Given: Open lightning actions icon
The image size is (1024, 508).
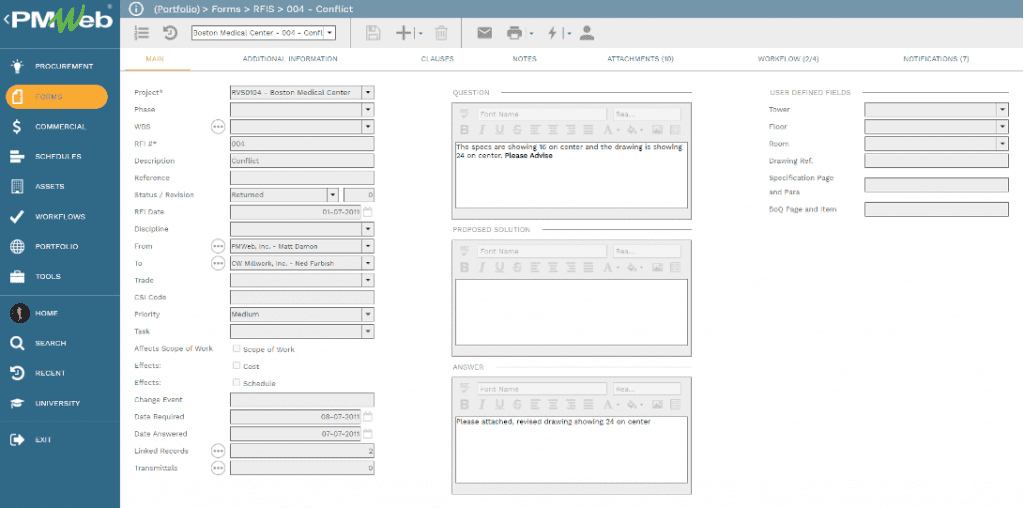Looking at the screenshot, I should [x=552, y=33].
